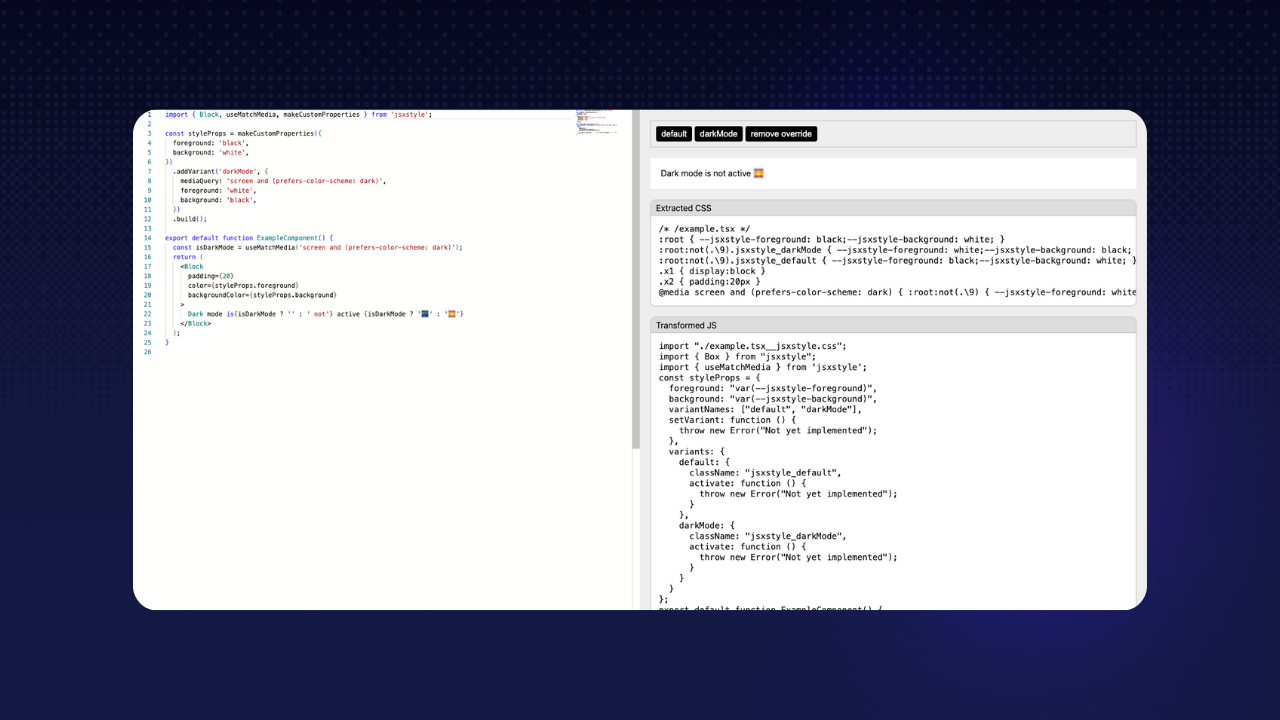
Task: Click the backgroundColor={styleProps.background} line
Action: [262, 295]
